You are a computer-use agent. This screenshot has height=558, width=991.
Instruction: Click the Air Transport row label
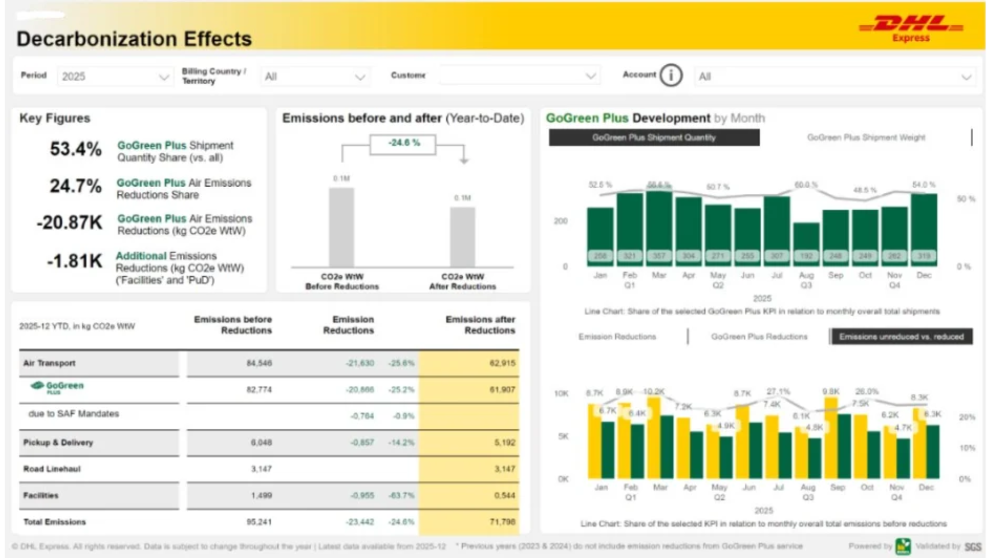point(49,363)
